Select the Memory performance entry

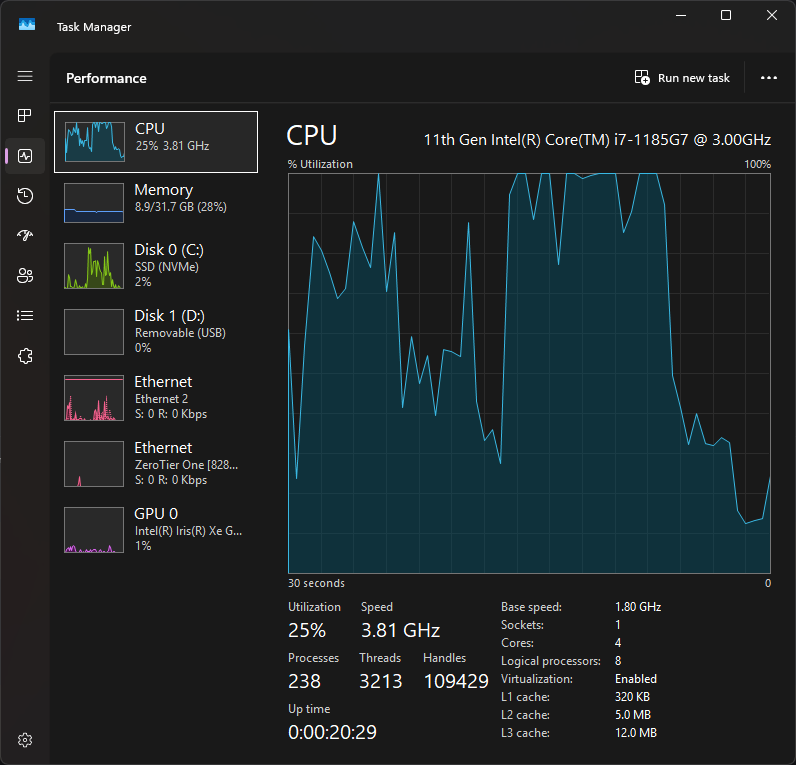coord(156,203)
